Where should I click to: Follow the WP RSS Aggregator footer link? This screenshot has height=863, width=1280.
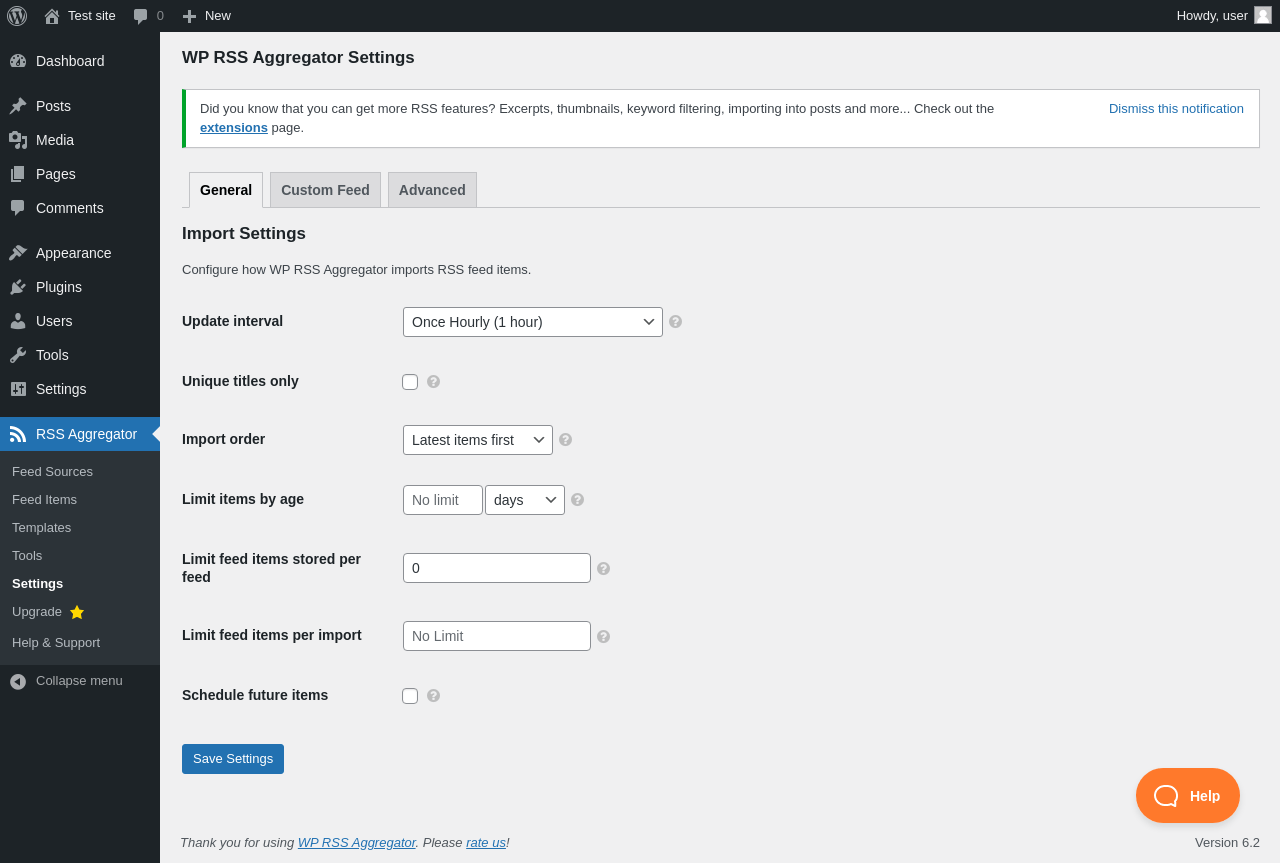tap(357, 843)
